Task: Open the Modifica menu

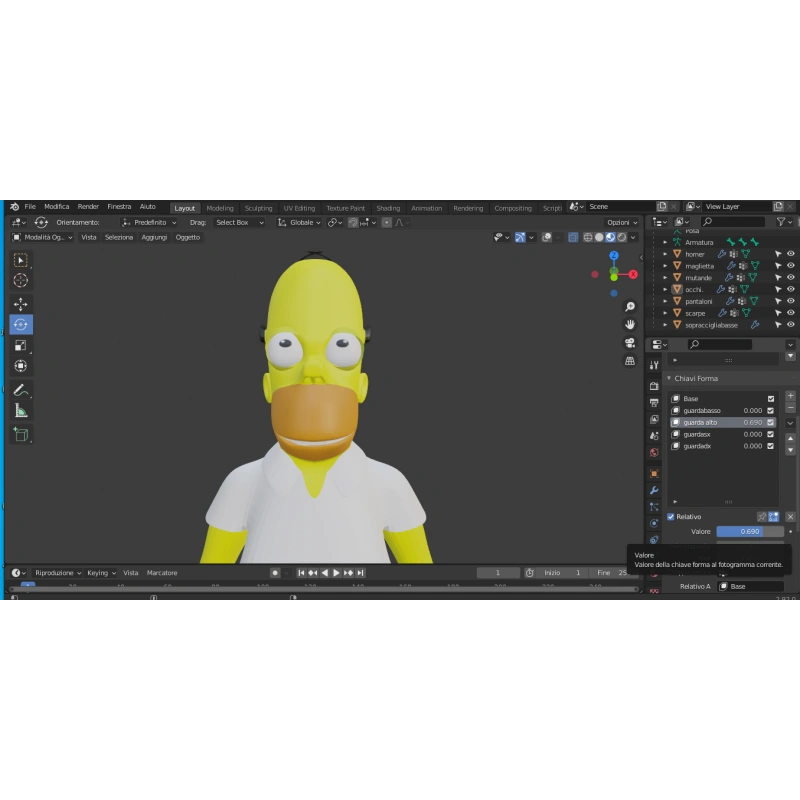Action: point(57,207)
